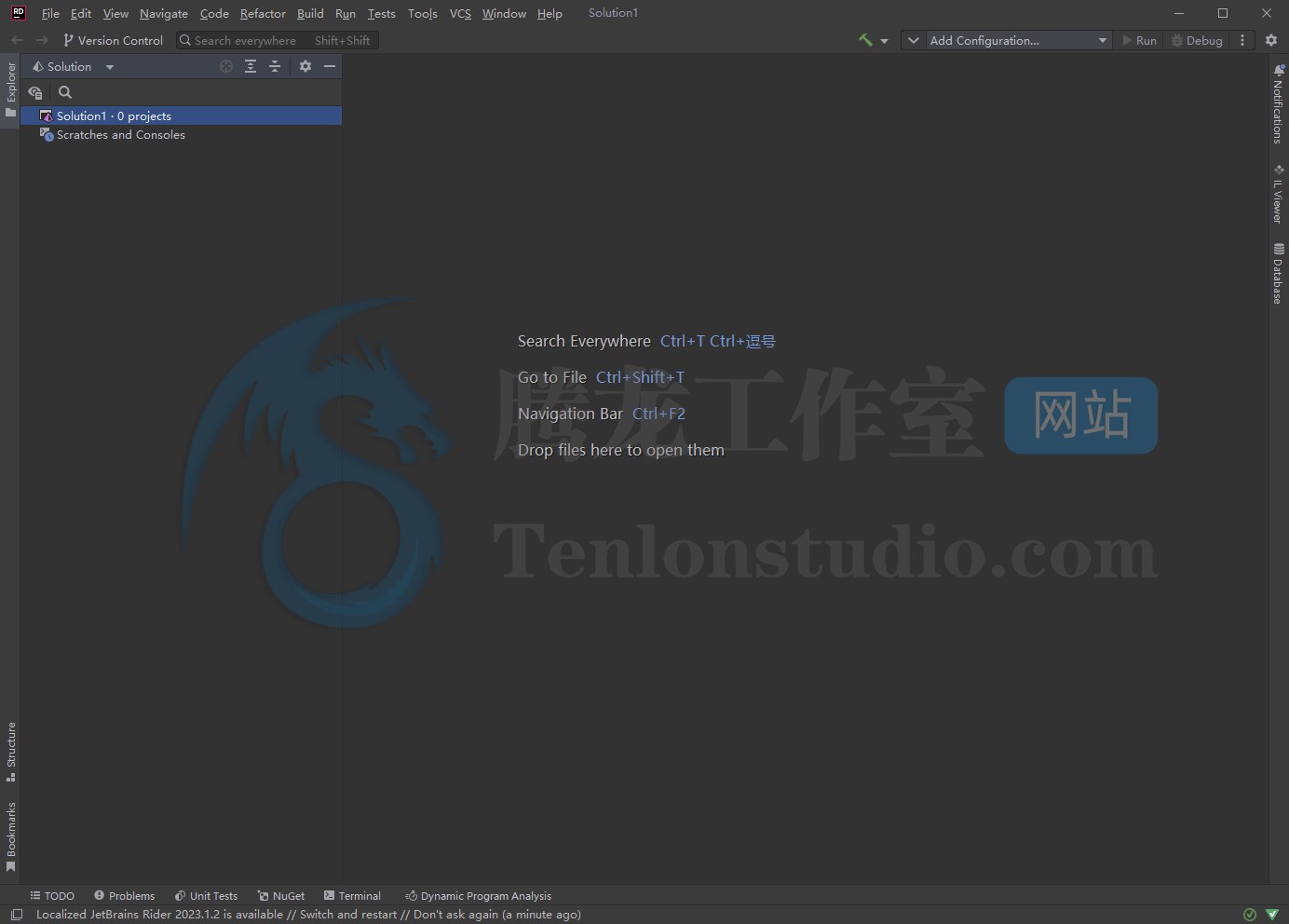This screenshot has width=1289, height=924.
Task: Open the Run menu
Action: (x=346, y=14)
